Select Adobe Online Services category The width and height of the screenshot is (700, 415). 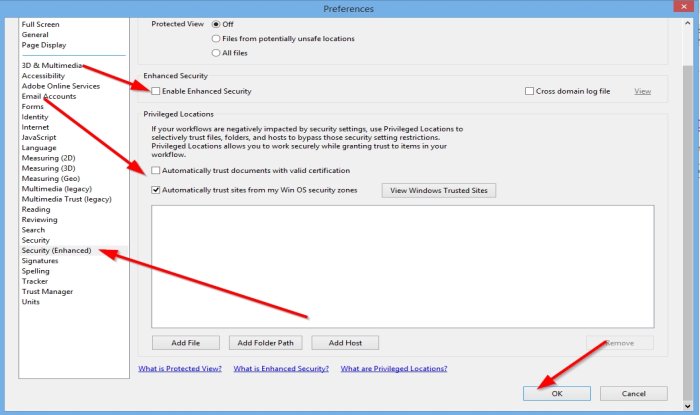coord(61,86)
